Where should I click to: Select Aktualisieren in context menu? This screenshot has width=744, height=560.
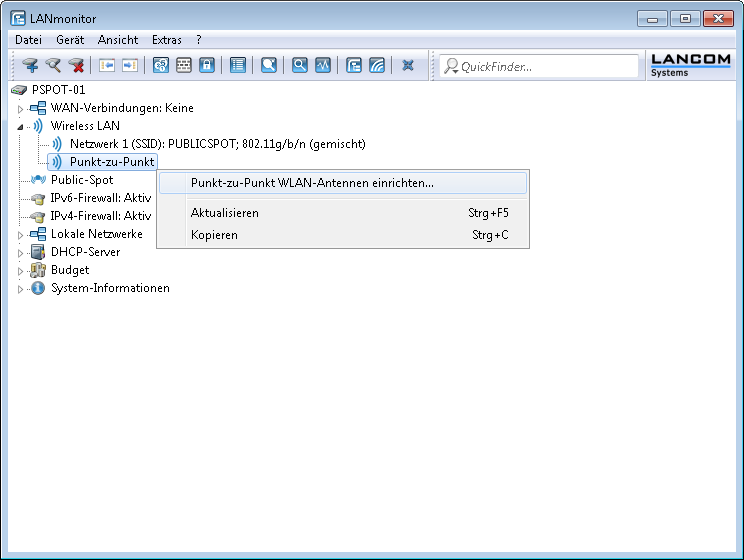pos(225,213)
